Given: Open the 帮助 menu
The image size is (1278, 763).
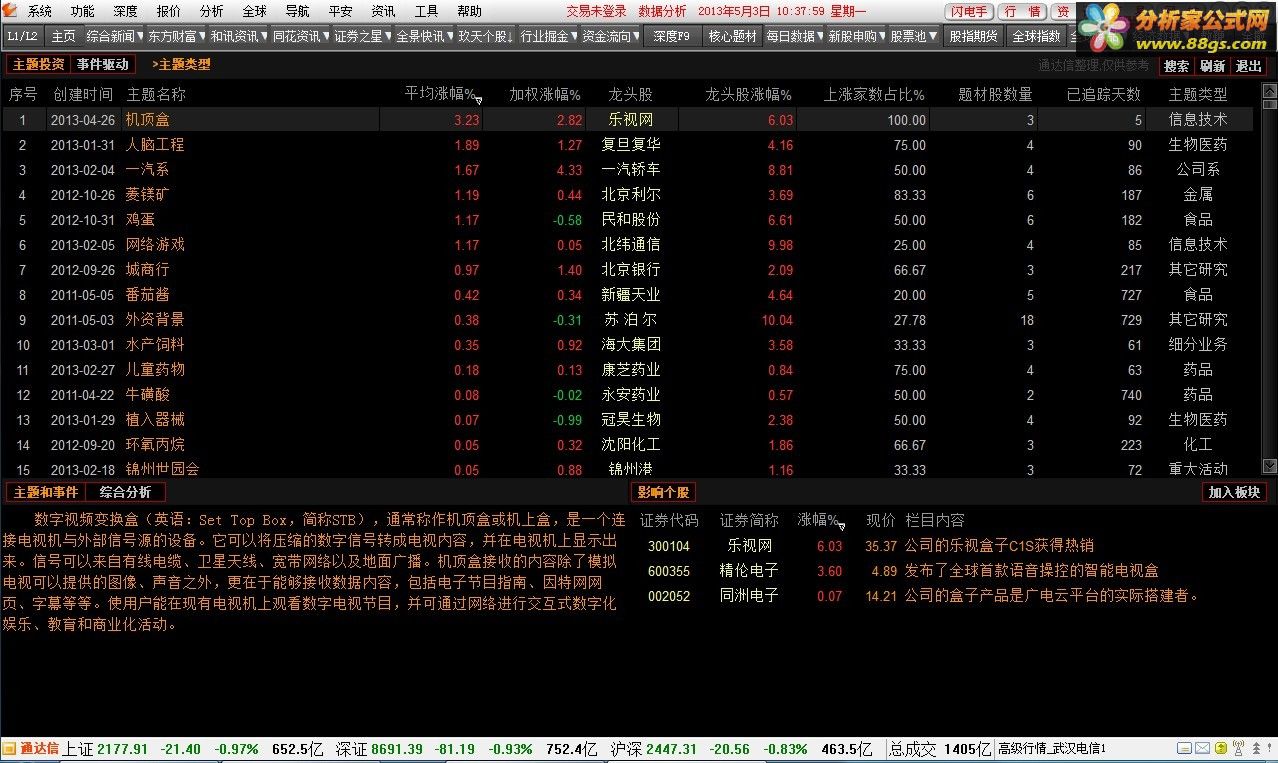Looking at the screenshot, I should (x=469, y=12).
